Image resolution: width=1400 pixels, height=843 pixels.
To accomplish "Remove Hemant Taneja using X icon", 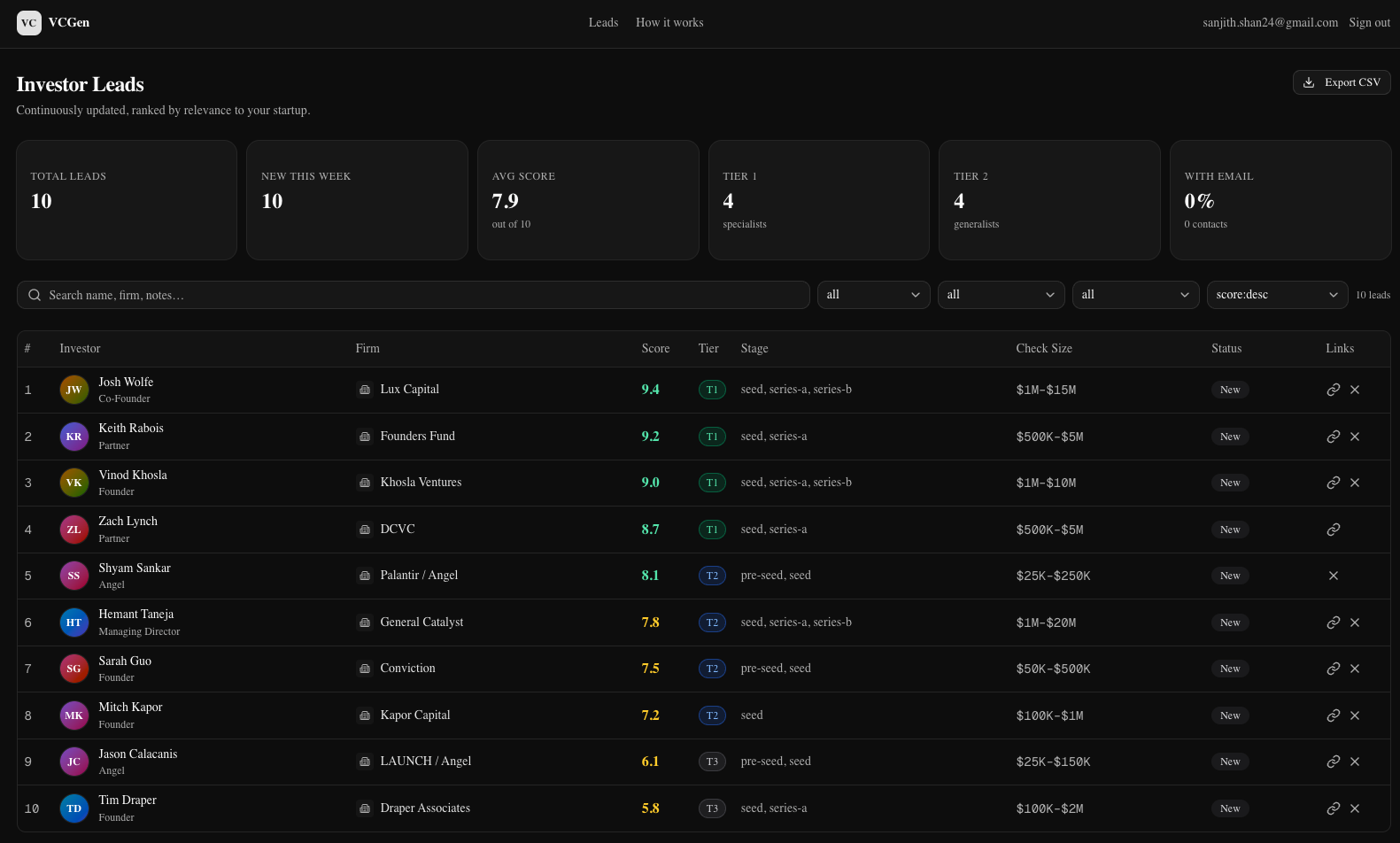I will point(1355,623).
